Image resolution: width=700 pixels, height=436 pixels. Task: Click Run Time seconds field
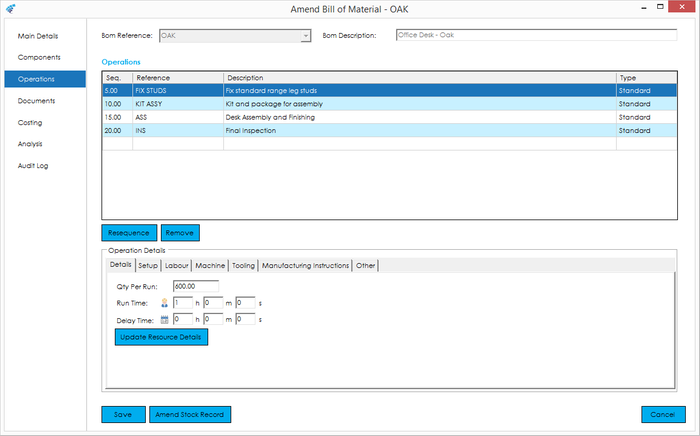245,303
